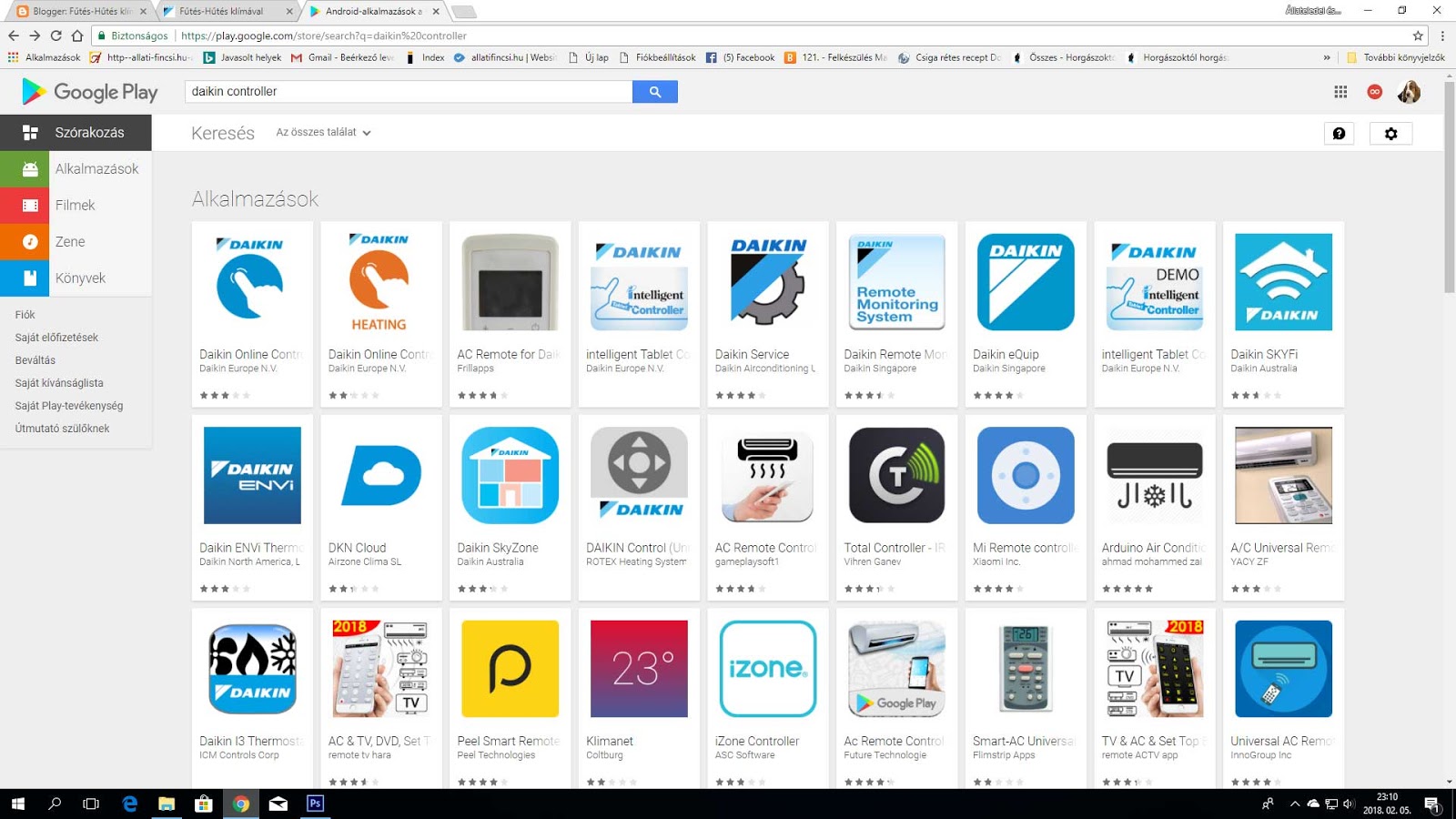The image size is (1456, 819).
Task: Open Daikin SkyZone house icon
Action: click(x=511, y=475)
